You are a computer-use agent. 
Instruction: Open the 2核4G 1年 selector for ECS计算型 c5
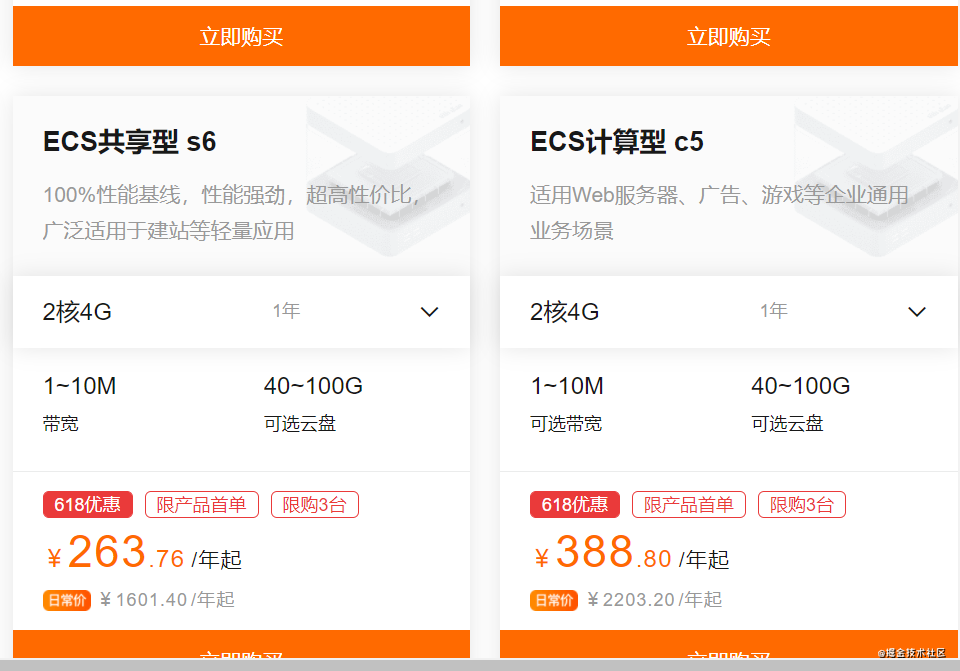pos(729,312)
